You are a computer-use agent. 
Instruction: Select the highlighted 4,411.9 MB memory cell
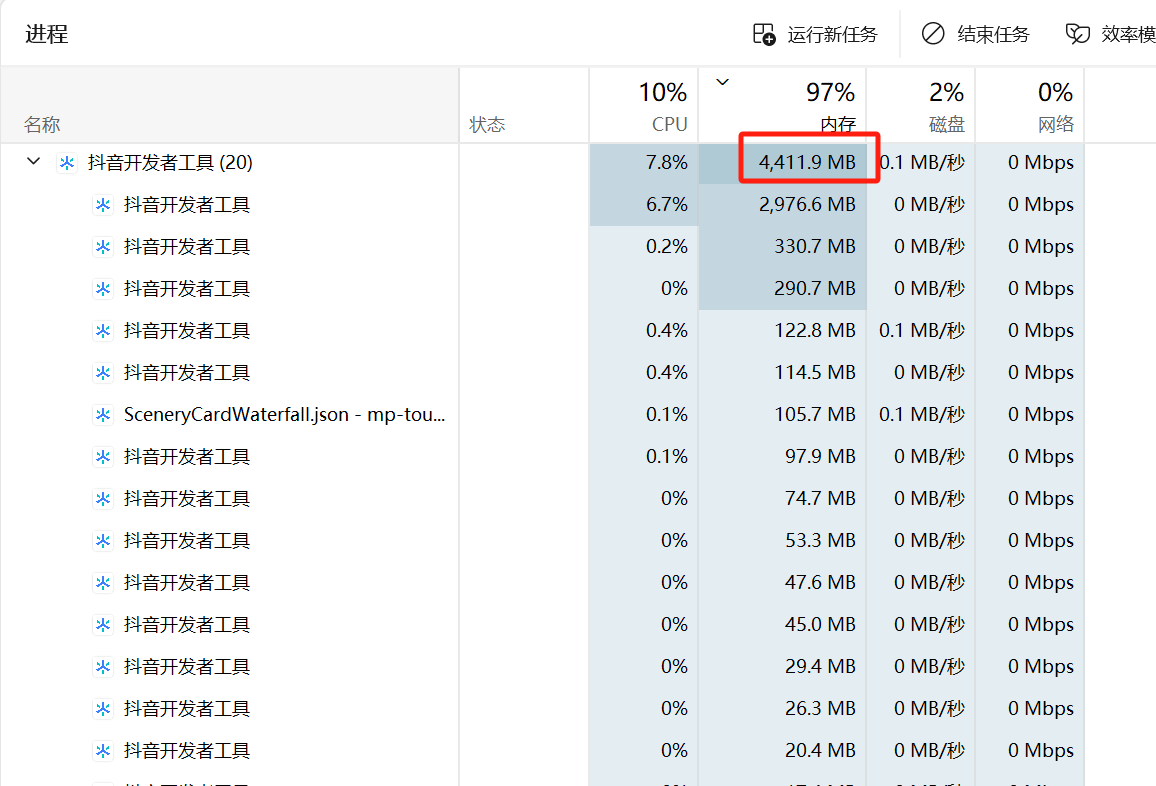coord(808,163)
